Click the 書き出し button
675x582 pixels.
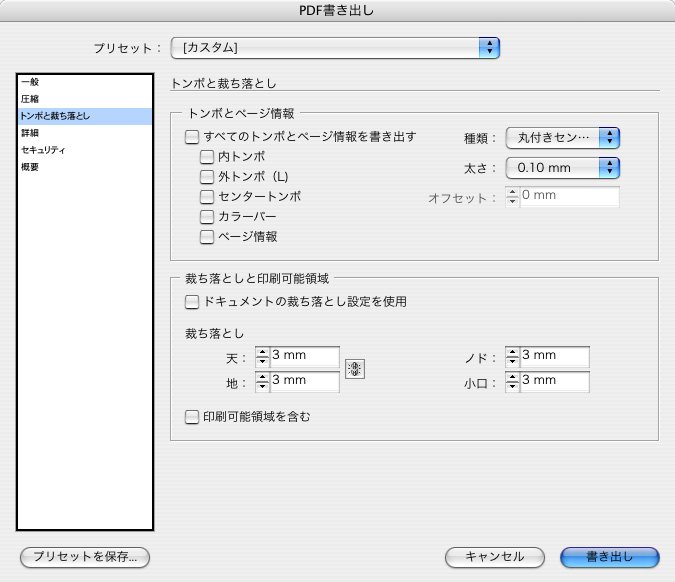[610, 557]
